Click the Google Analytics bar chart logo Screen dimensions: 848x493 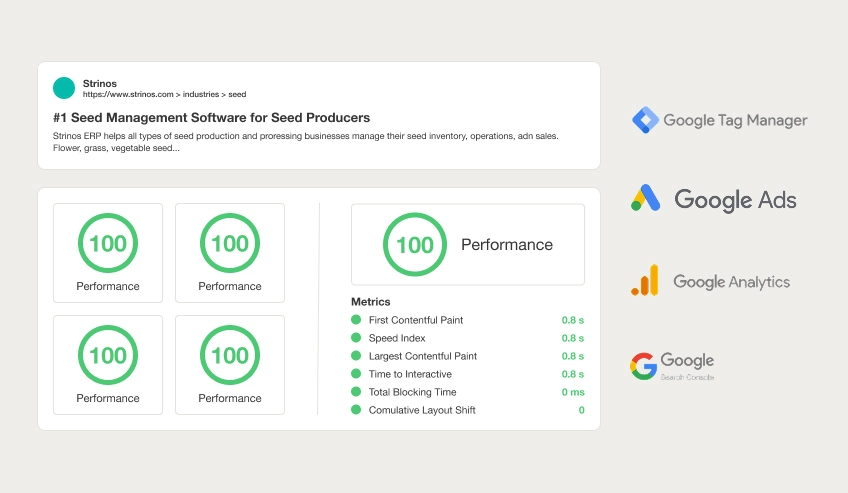[x=645, y=280]
